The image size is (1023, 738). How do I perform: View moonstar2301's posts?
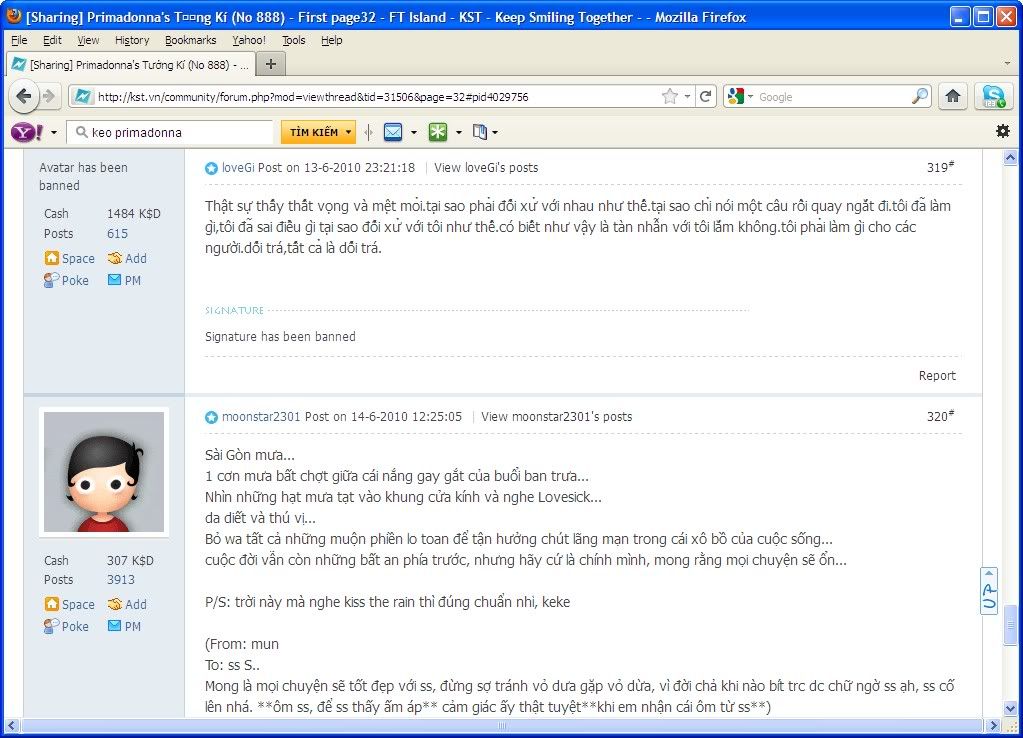pos(557,416)
